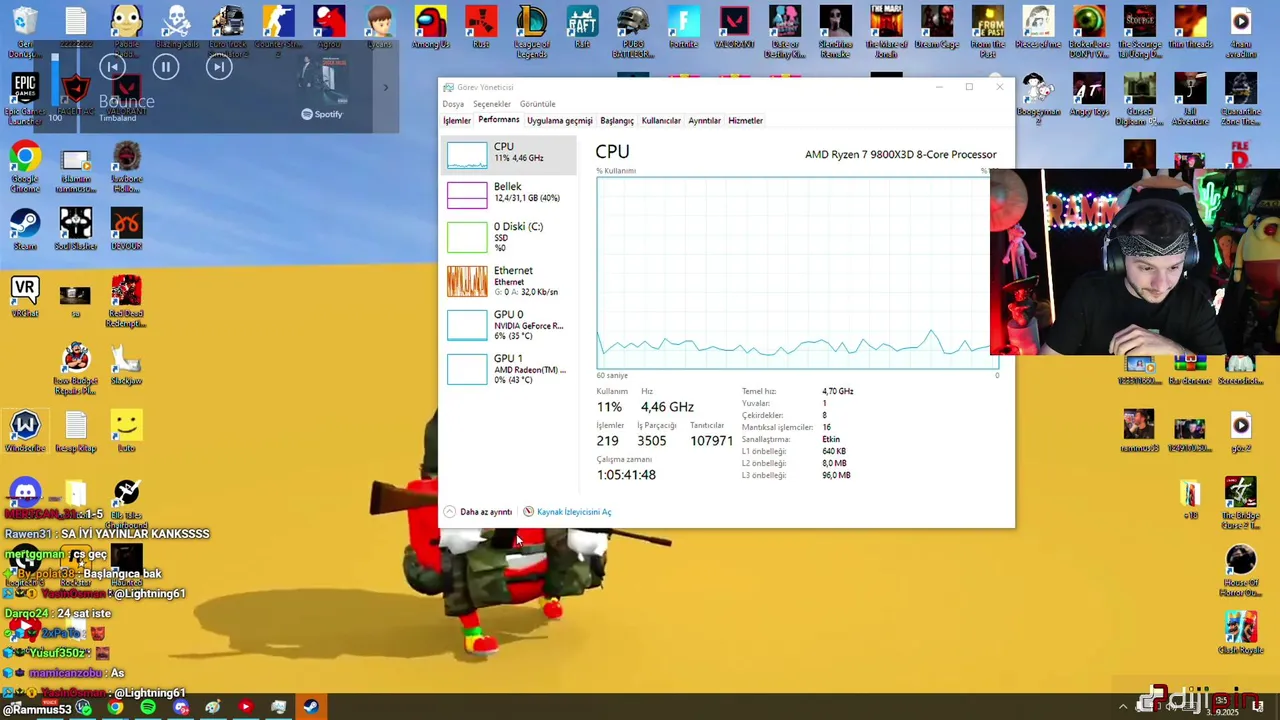Switch to the İşlemler tab
Screen dimensions: 1280x720
click(x=457, y=121)
